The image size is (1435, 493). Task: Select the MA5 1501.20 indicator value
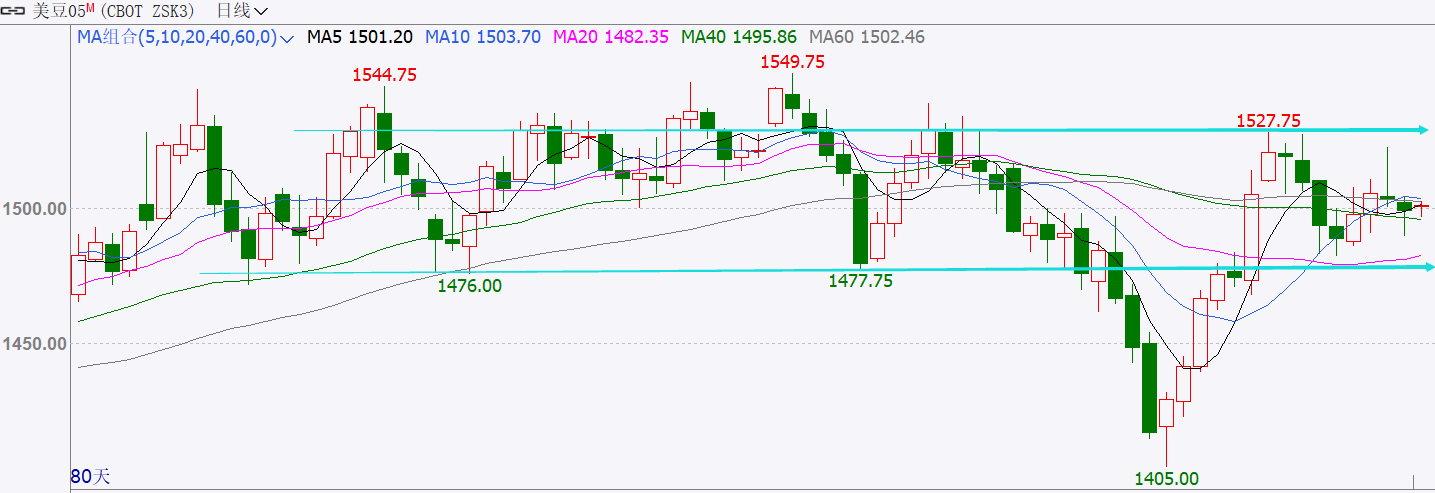(x=360, y=37)
